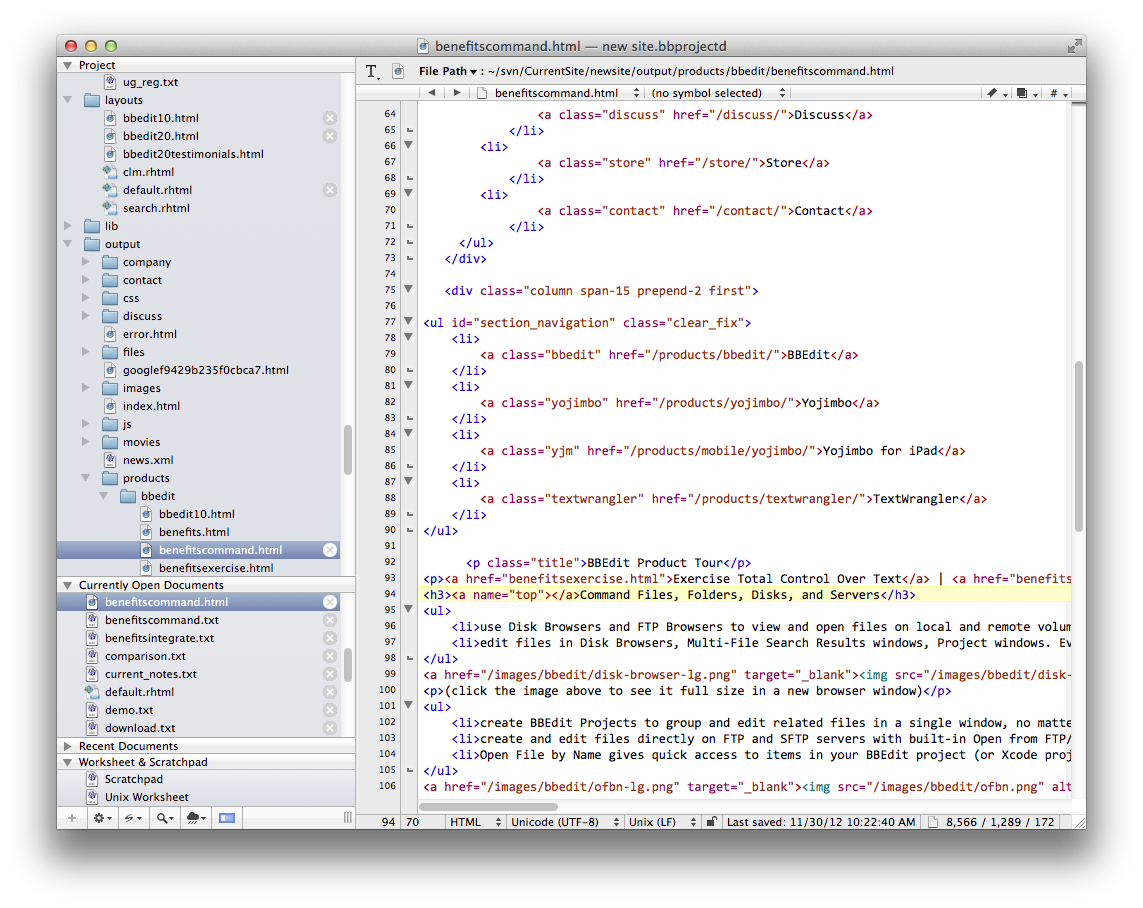Viewport: 1143px width, 908px height.
Task: Close bbedit20.html via its x button
Action: pos(330,136)
